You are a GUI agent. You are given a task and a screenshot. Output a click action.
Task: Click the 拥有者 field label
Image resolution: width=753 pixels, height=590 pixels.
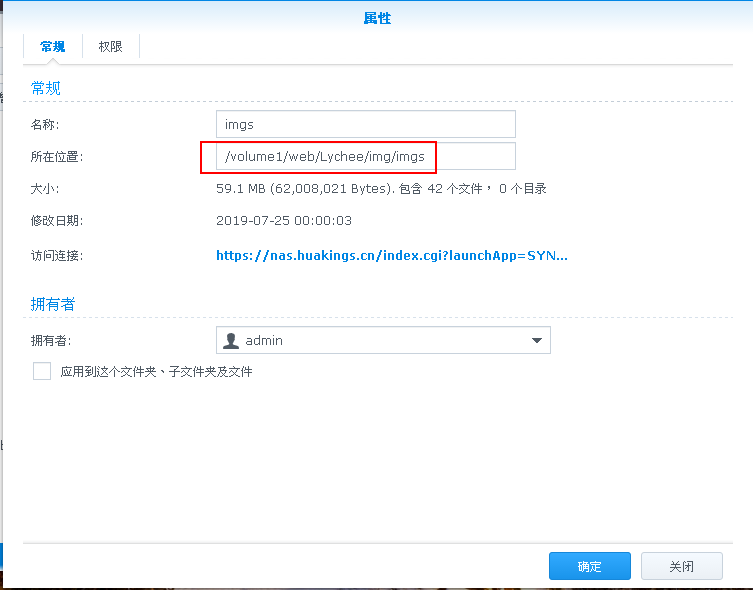point(51,340)
